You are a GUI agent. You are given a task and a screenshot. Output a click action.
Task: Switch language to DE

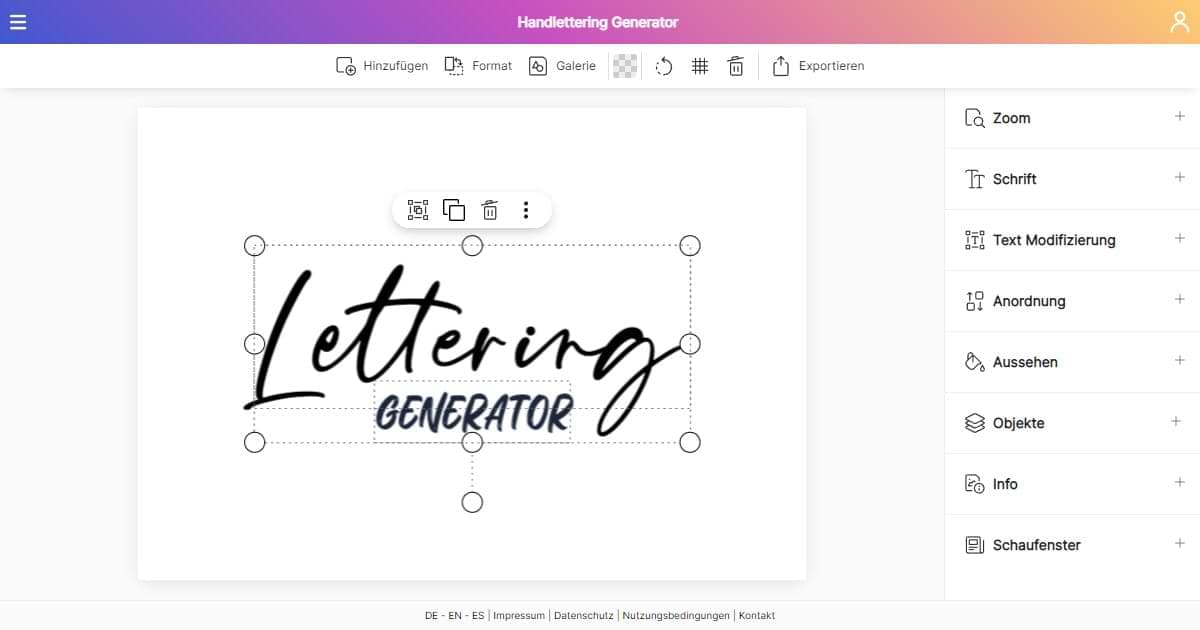(431, 616)
